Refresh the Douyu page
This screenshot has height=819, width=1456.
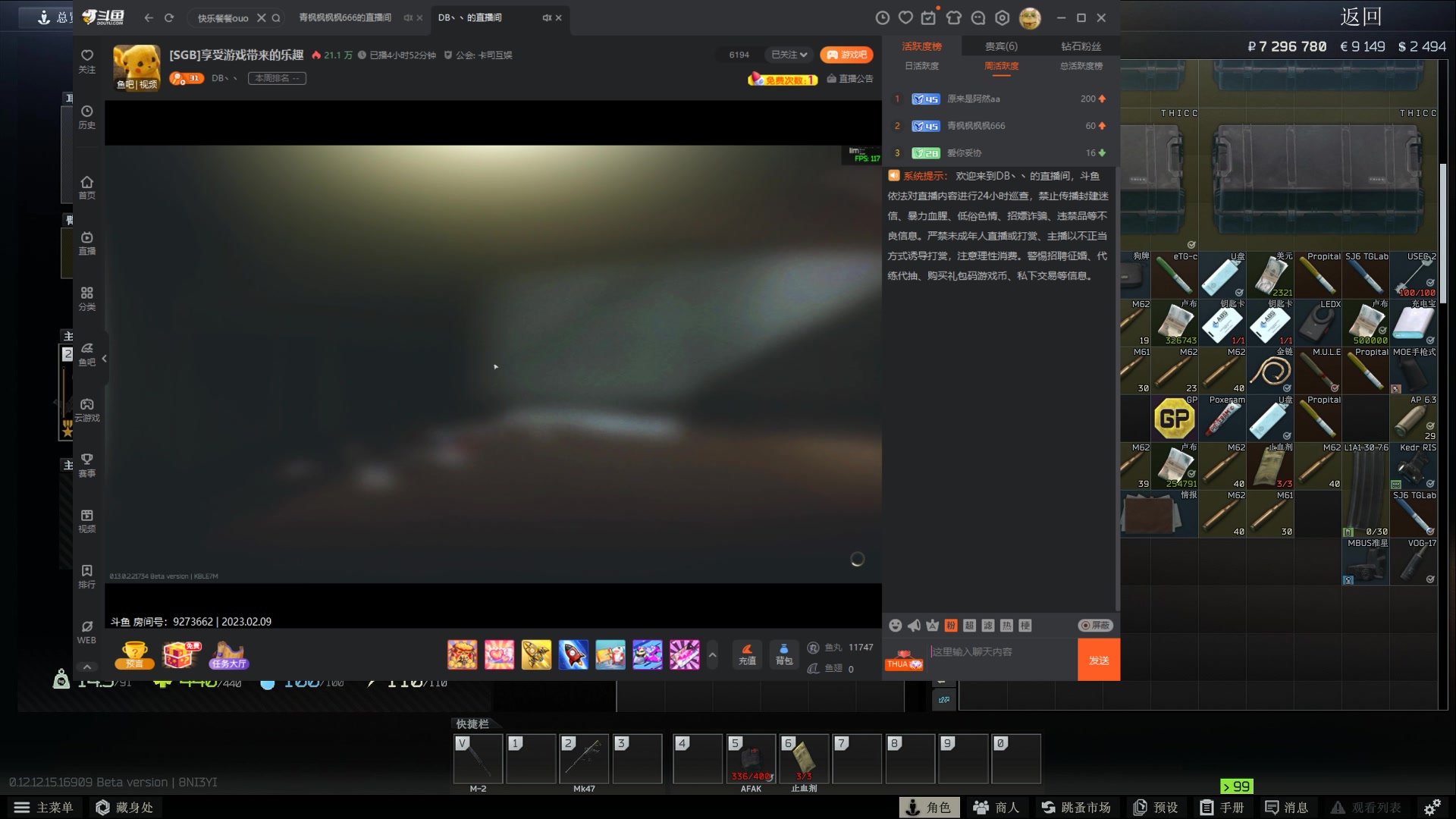(169, 17)
